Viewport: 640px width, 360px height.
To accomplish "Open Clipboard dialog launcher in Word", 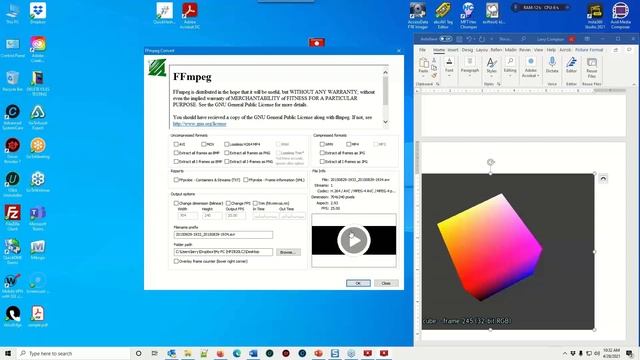I will pos(438,84).
